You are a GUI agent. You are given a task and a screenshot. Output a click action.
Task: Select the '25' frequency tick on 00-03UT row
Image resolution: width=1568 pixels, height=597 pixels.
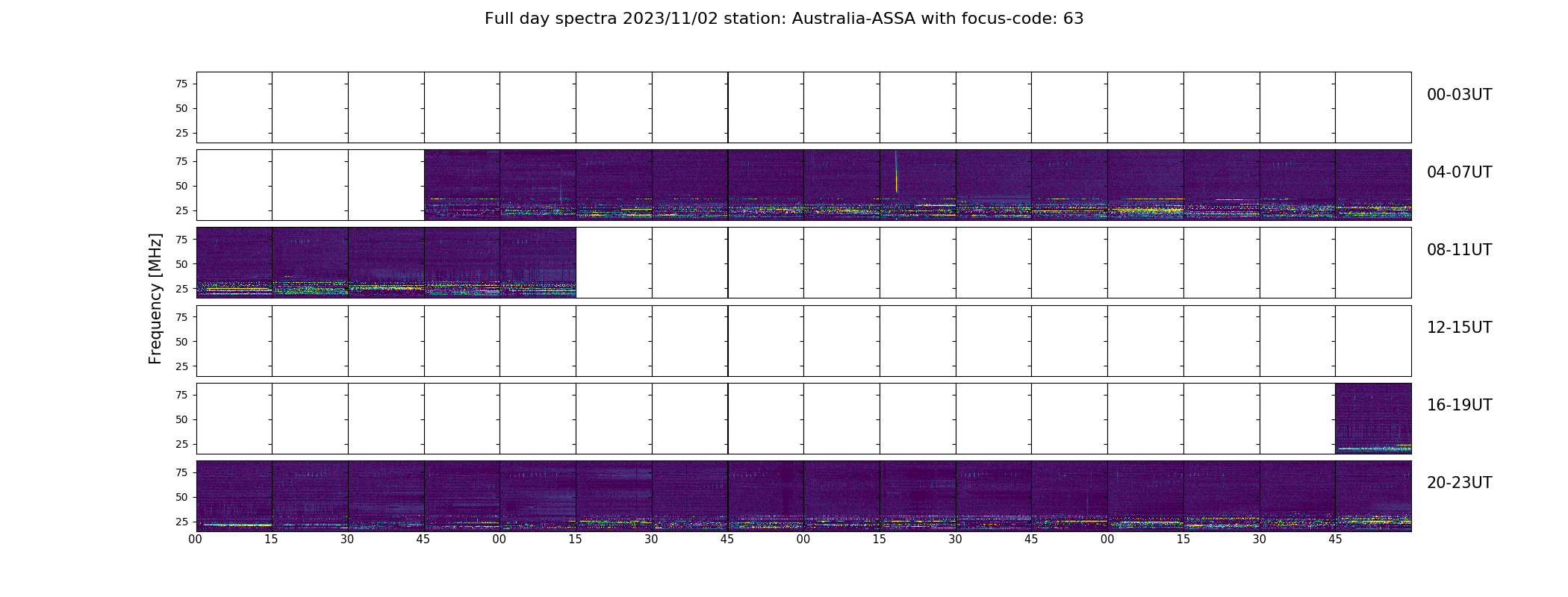pos(181,133)
